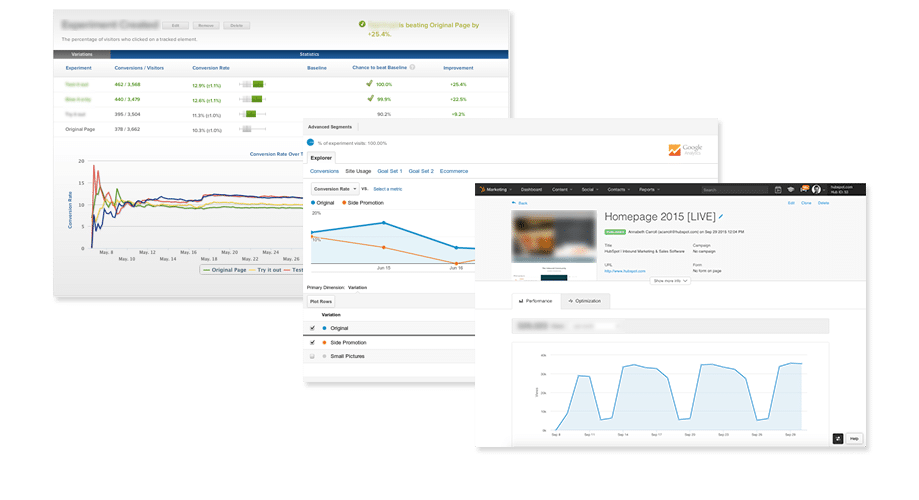This screenshot has width=919, height=500.
Task: Open the Goal Set 2 sub-tab
Action: click(421, 171)
